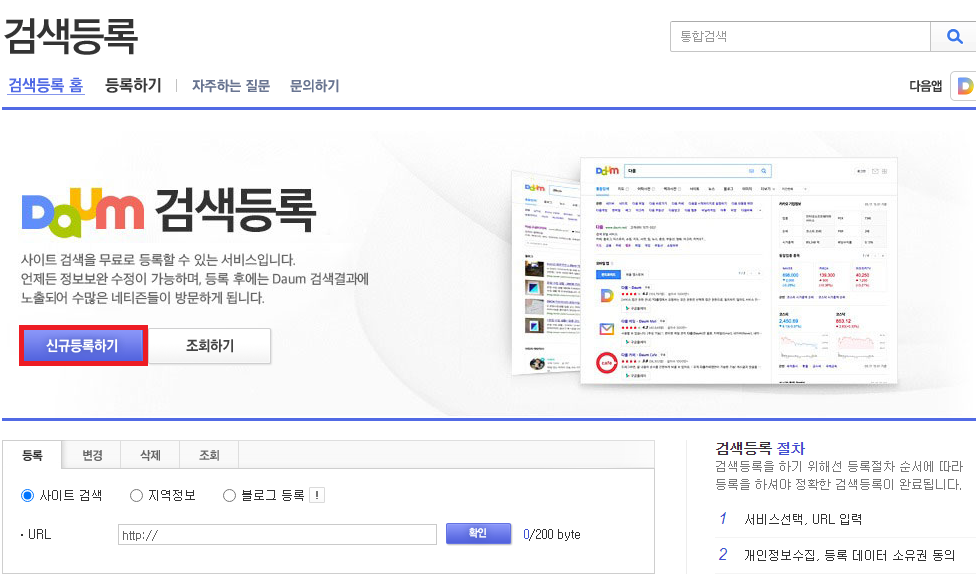The width and height of the screenshot is (976, 574).
Task: Click the Daum search result preview image
Action: pyautogui.click(x=703, y=271)
